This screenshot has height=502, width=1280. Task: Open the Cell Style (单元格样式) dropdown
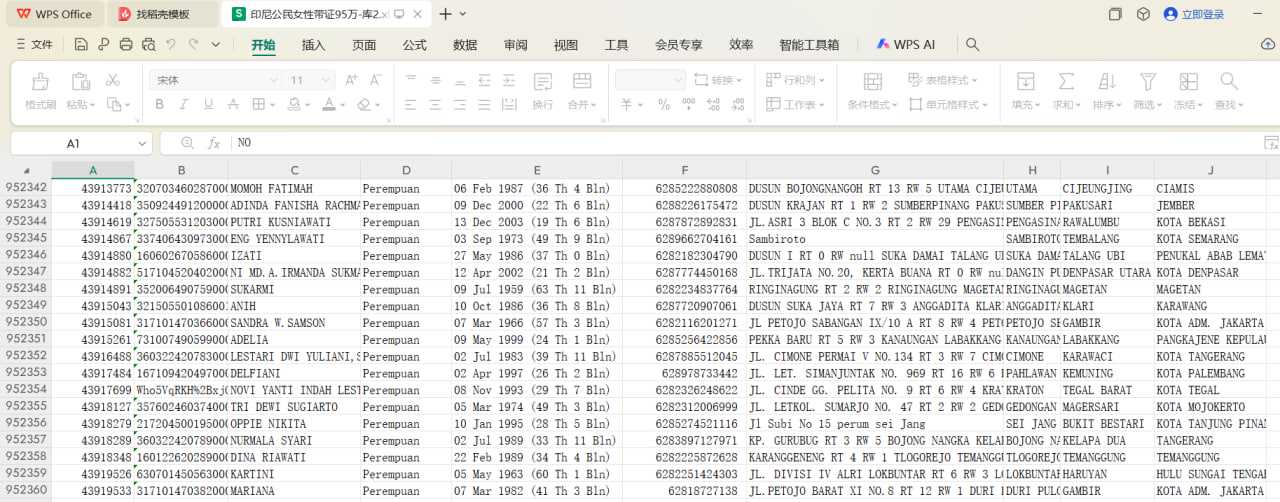948,104
